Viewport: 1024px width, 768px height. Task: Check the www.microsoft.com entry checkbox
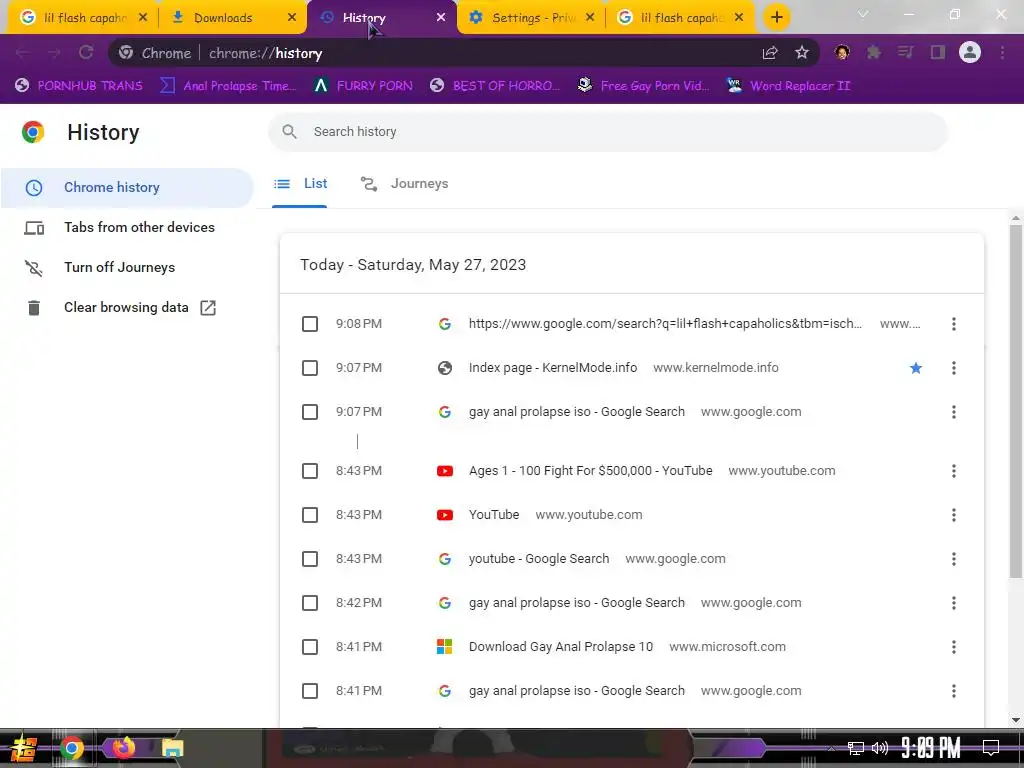pyautogui.click(x=310, y=647)
